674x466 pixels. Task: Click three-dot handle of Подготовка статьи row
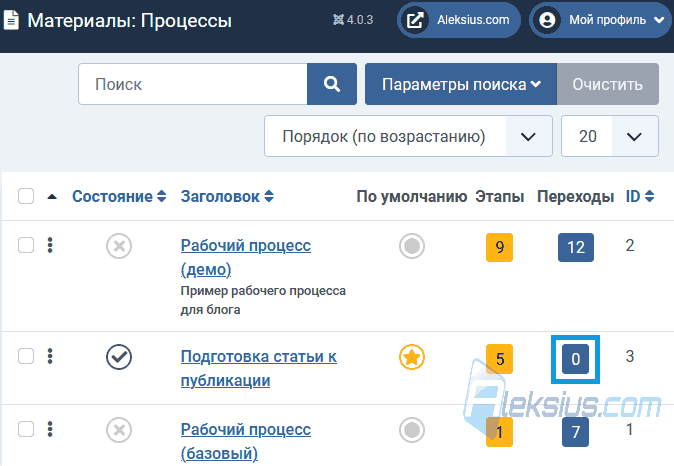pyautogui.click(x=50, y=356)
